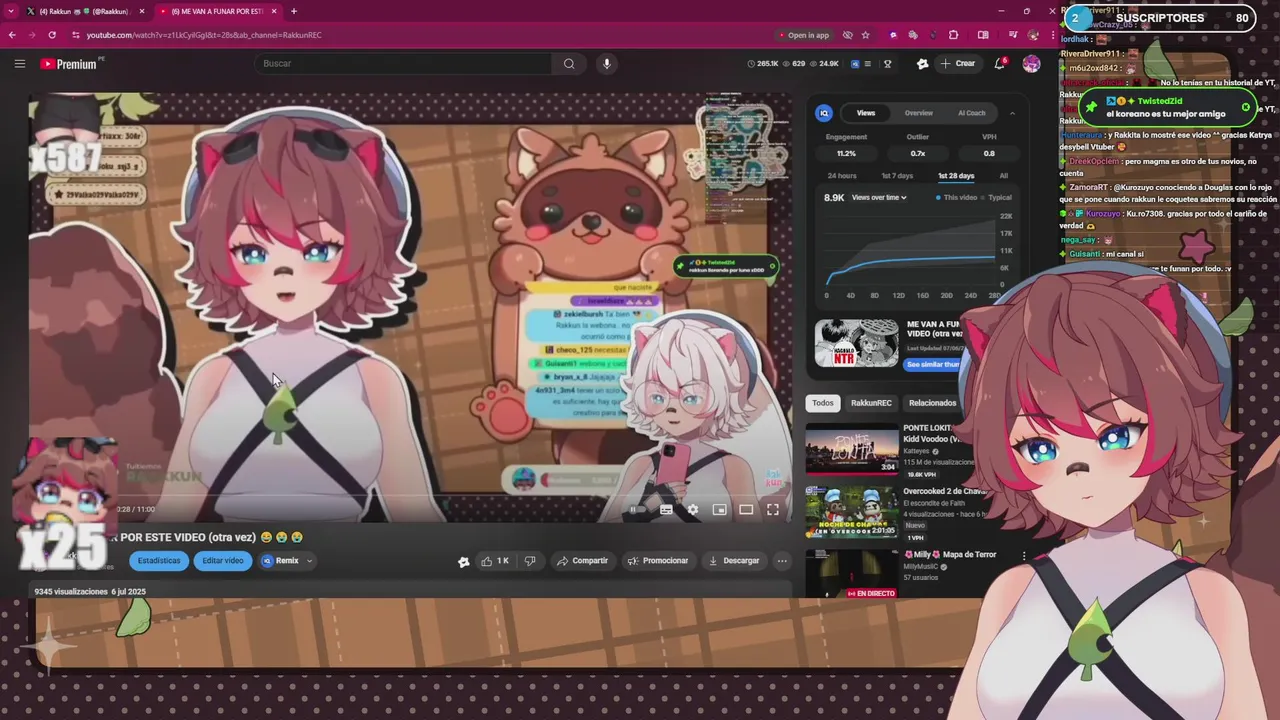Open options for the Milly Mapa de Terror video
Image resolution: width=1280 pixels, height=720 pixels.
click(1024, 555)
